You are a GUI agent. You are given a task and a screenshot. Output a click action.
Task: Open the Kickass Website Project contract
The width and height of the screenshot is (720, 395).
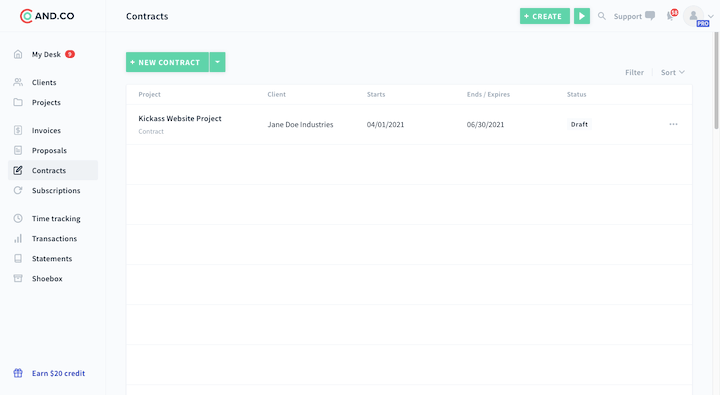click(x=180, y=118)
